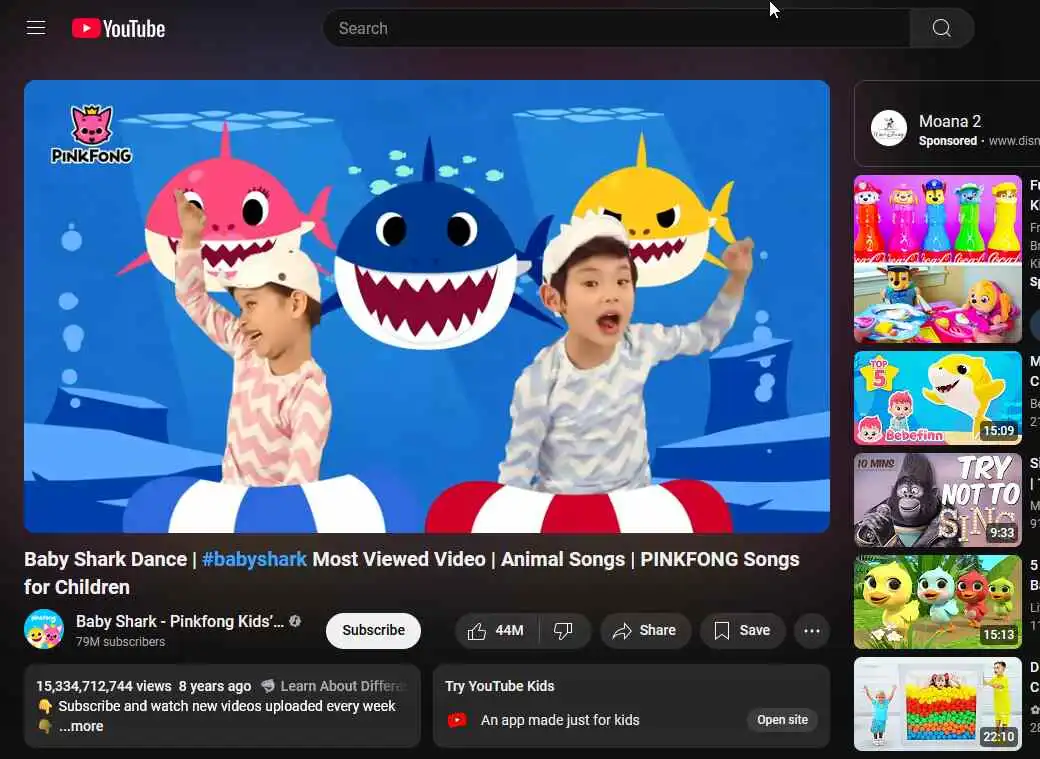Open the three-dot more actions menu
Screen dimensions: 1040x759
pos(812,630)
